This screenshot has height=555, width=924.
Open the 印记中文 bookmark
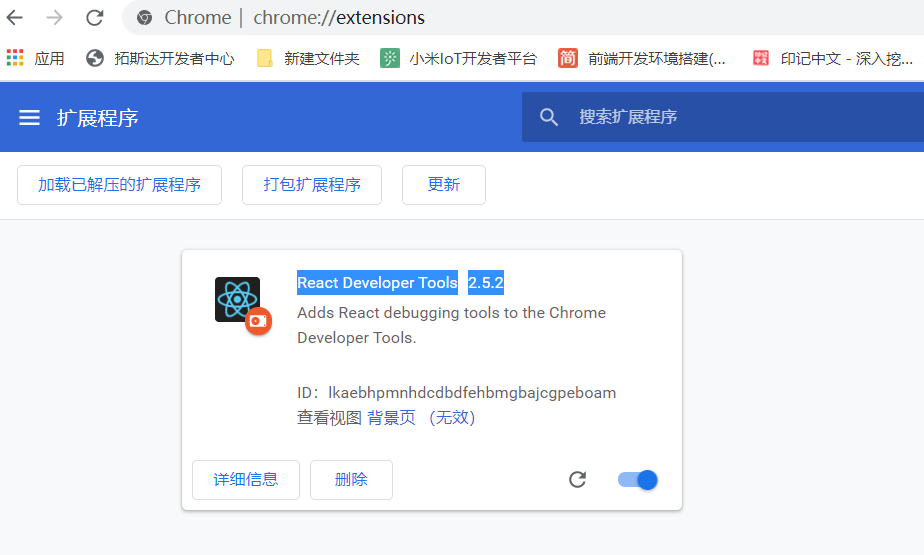tap(833, 58)
